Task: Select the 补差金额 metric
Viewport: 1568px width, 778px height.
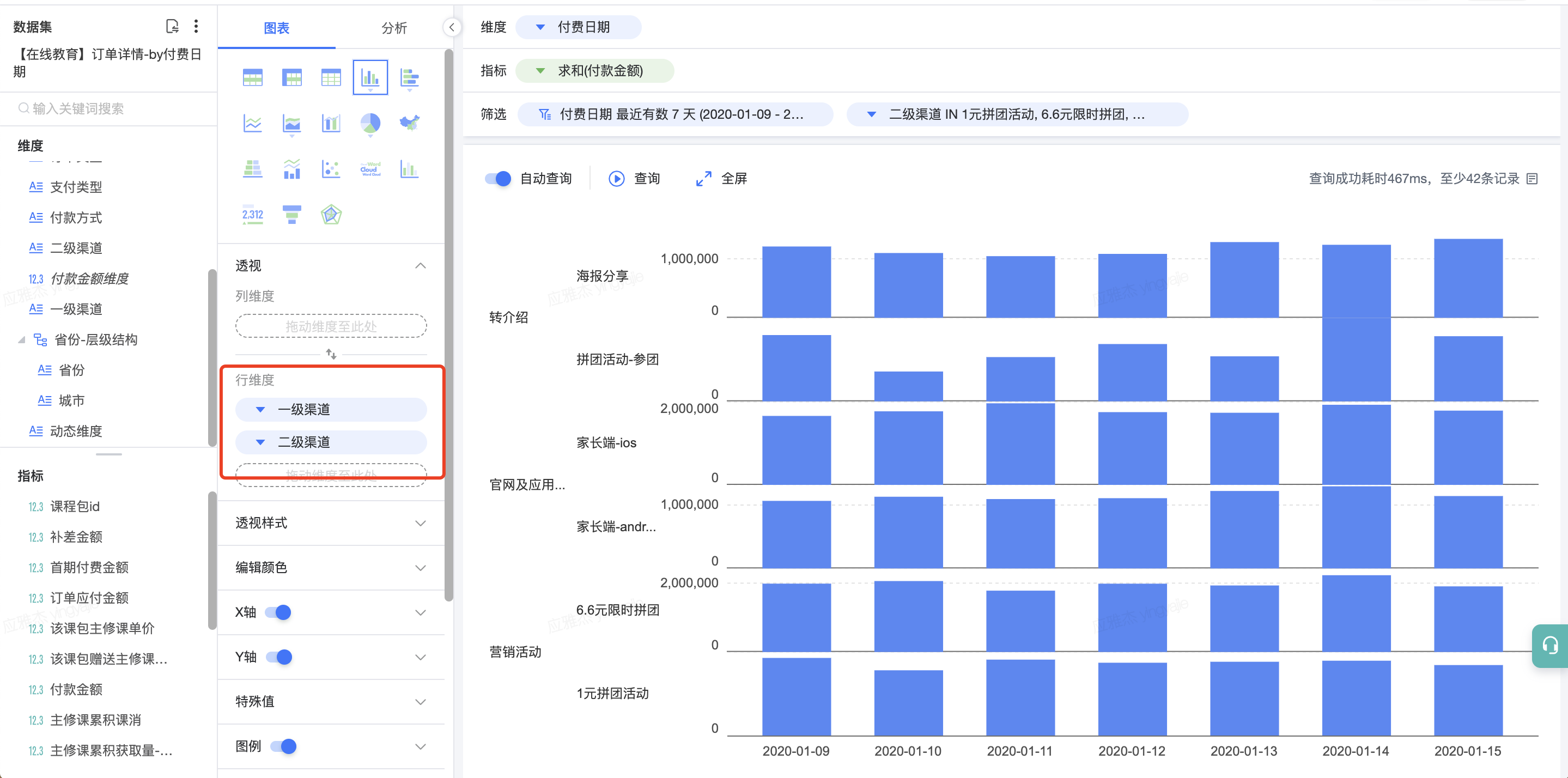Action: 76,537
